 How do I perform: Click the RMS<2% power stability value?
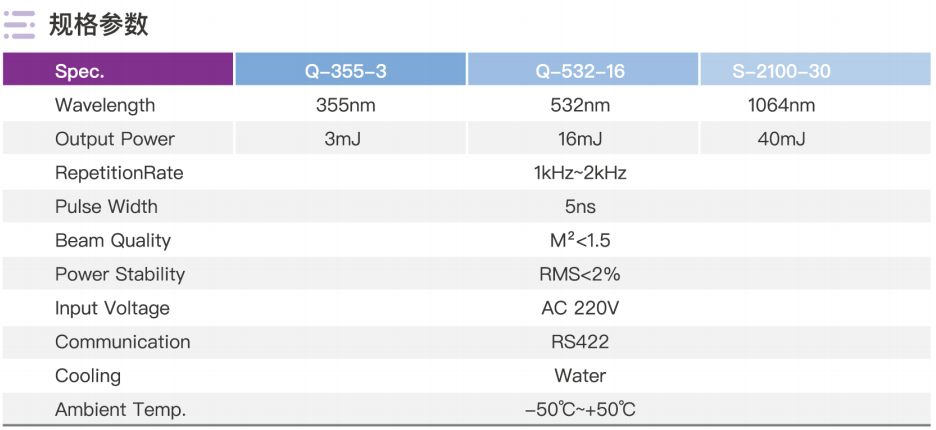[580, 274]
